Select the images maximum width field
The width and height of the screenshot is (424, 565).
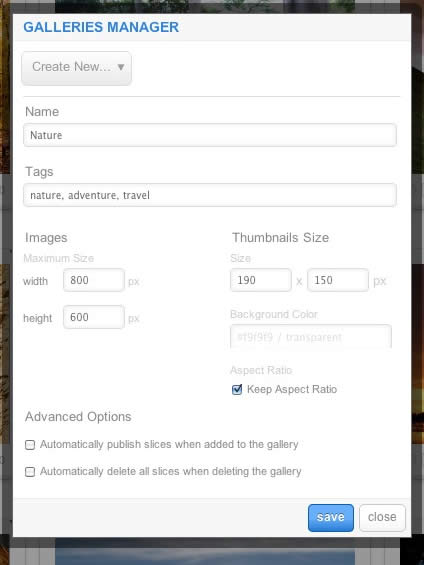(x=94, y=280)
